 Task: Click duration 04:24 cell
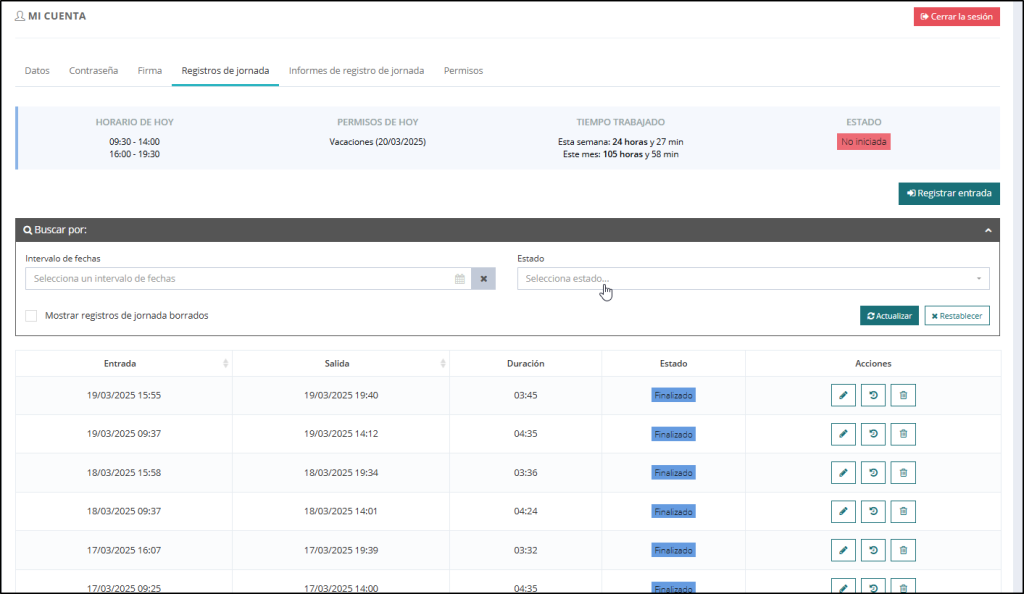click(x=526, y=511)
